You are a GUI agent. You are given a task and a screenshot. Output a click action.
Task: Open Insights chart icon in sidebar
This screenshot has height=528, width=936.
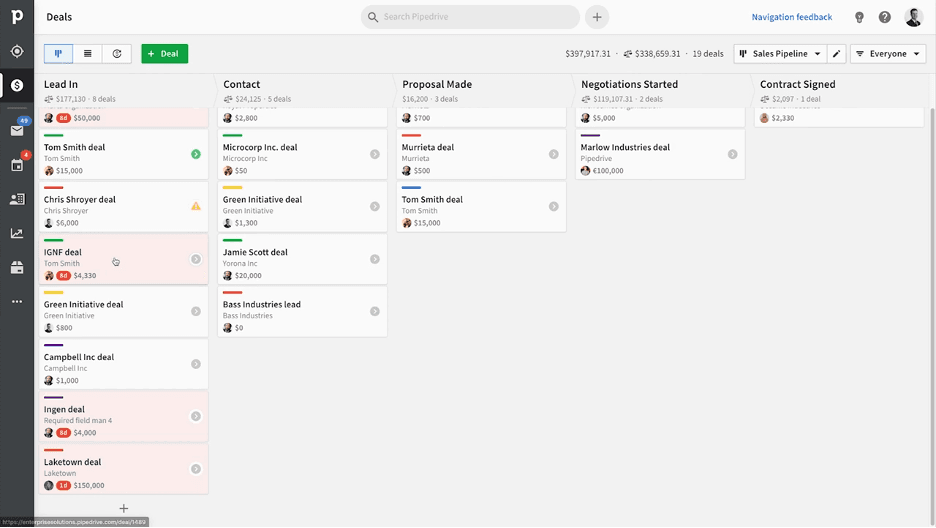(x=17, y=233)
